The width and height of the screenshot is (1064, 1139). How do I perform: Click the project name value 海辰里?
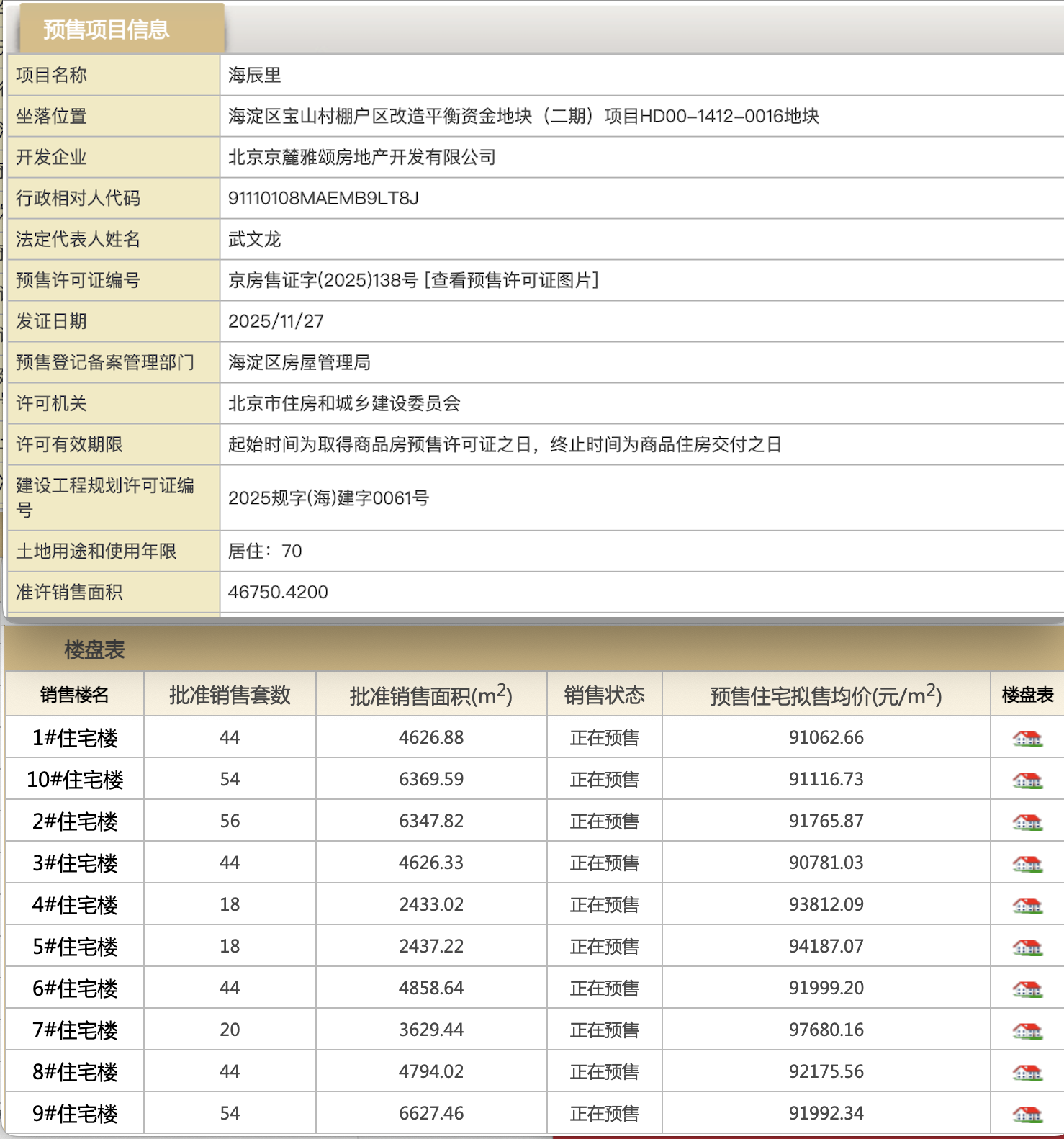tap(255, 75)
